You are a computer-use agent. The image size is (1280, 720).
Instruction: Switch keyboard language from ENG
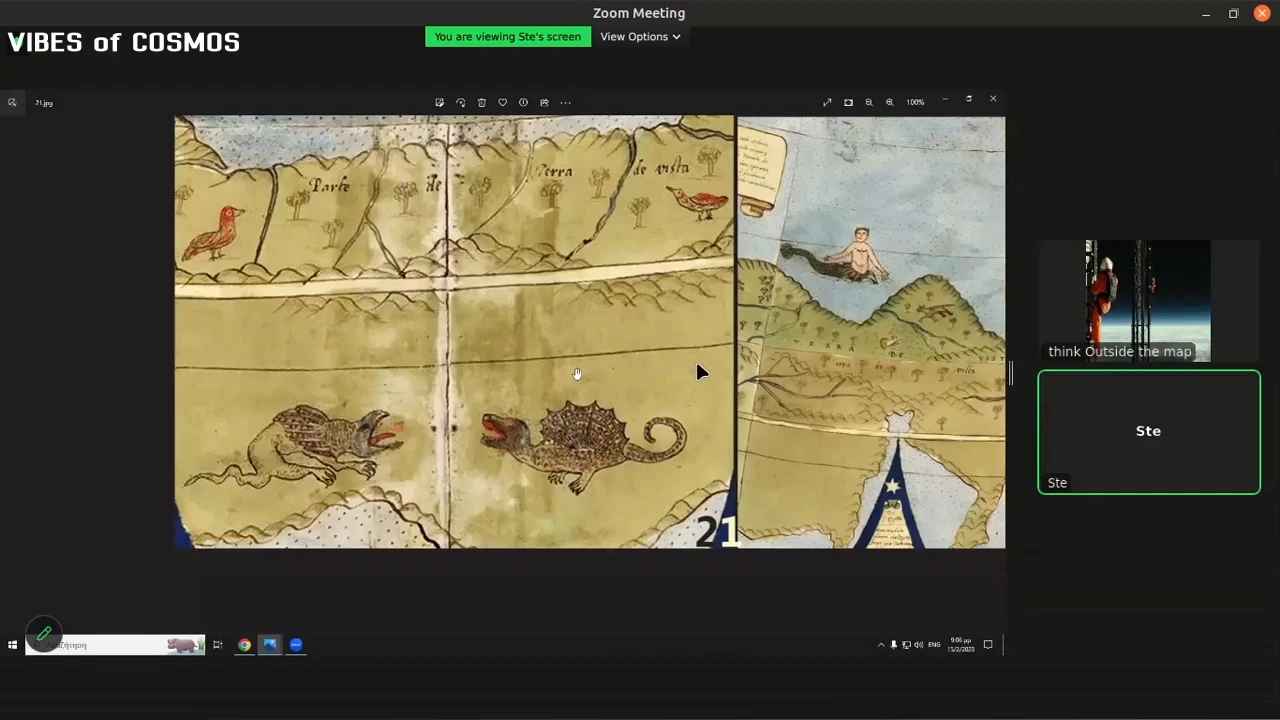pyautogui.click(x=933, y=645)
